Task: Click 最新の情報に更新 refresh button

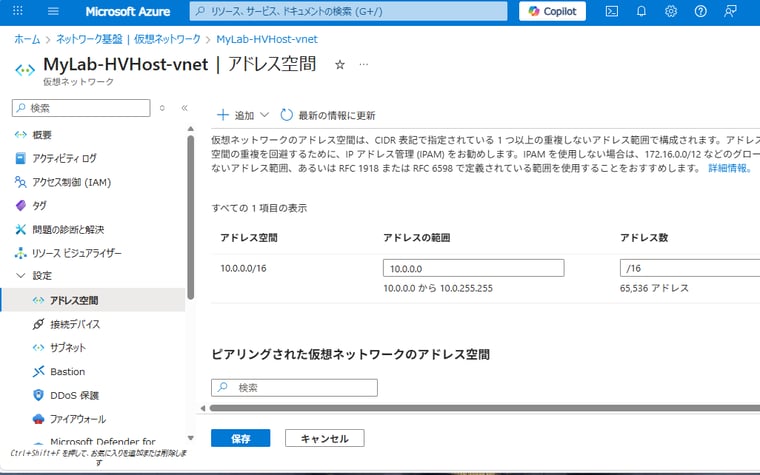Action: [x=328, y=115]
